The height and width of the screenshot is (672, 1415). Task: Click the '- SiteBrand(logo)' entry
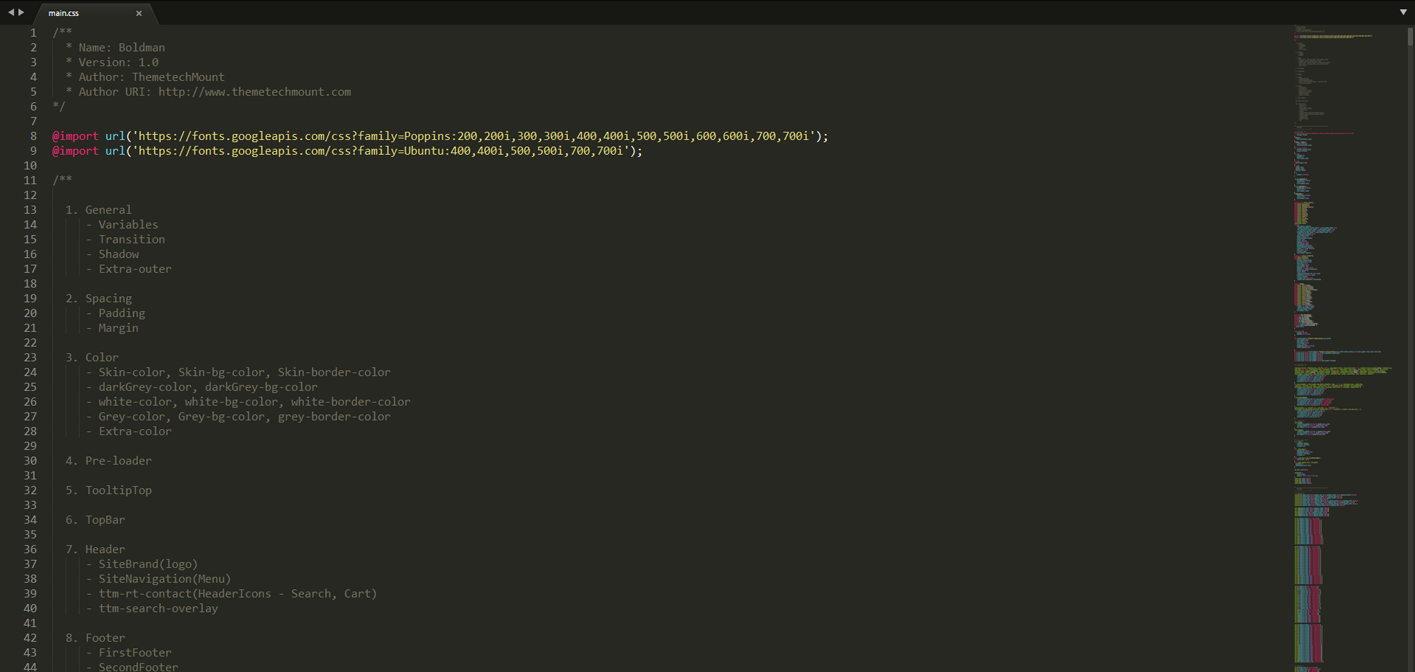tap(142, 564)
